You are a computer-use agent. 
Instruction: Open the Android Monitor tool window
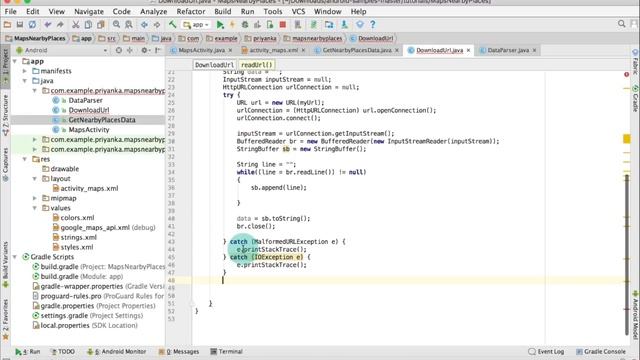116,351
